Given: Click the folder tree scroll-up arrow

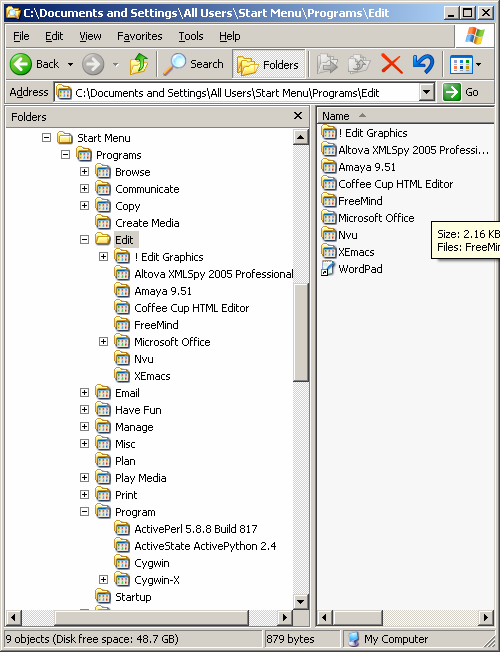Looking at the screenshot, I should click(300, 137).
